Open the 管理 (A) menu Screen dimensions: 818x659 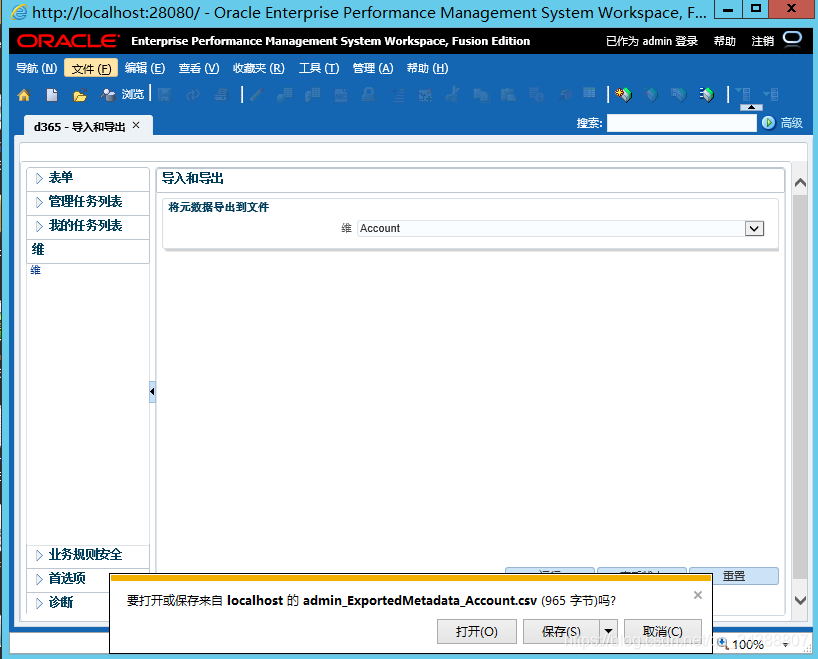373,68
